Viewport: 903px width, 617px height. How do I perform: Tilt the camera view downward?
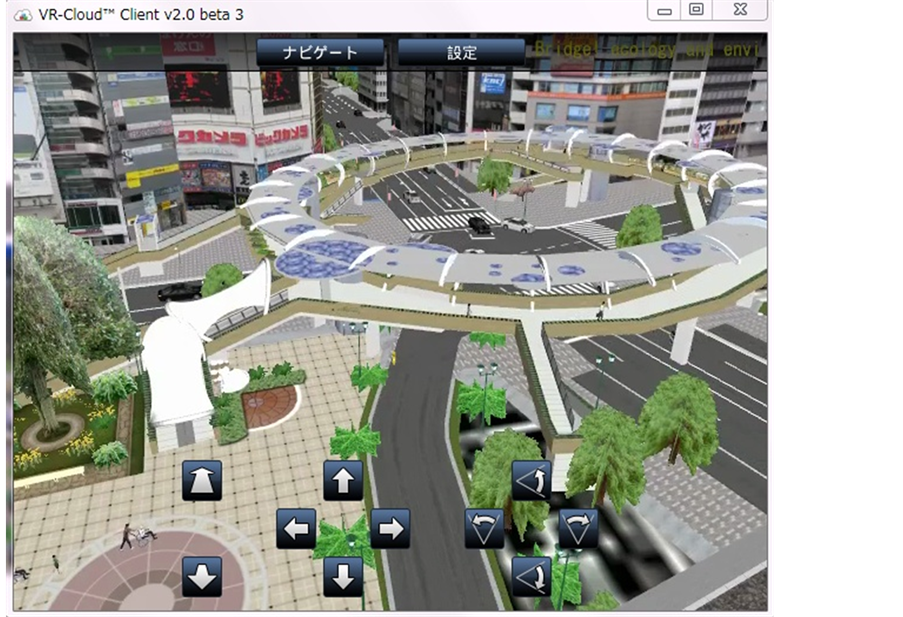(531, 576)
